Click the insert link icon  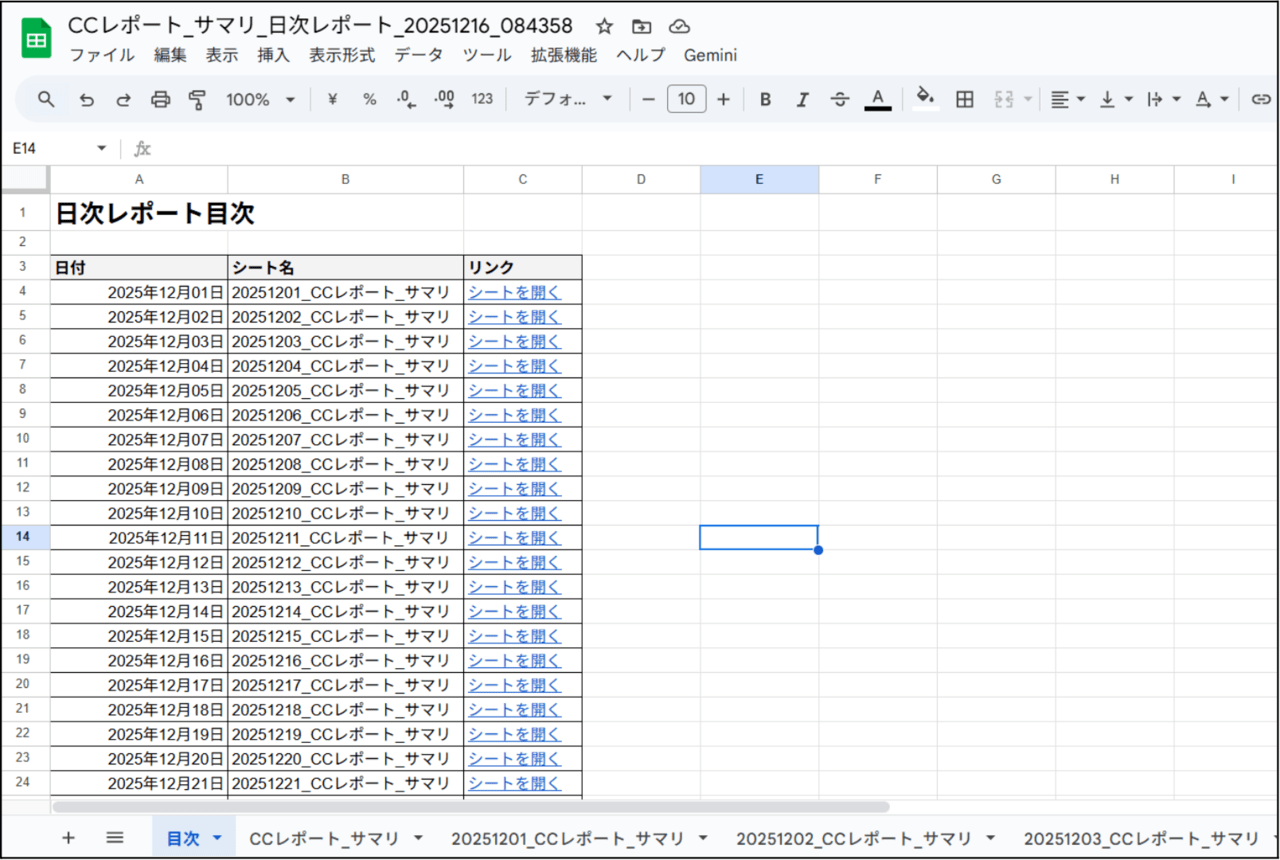[x=1261, y=99]
